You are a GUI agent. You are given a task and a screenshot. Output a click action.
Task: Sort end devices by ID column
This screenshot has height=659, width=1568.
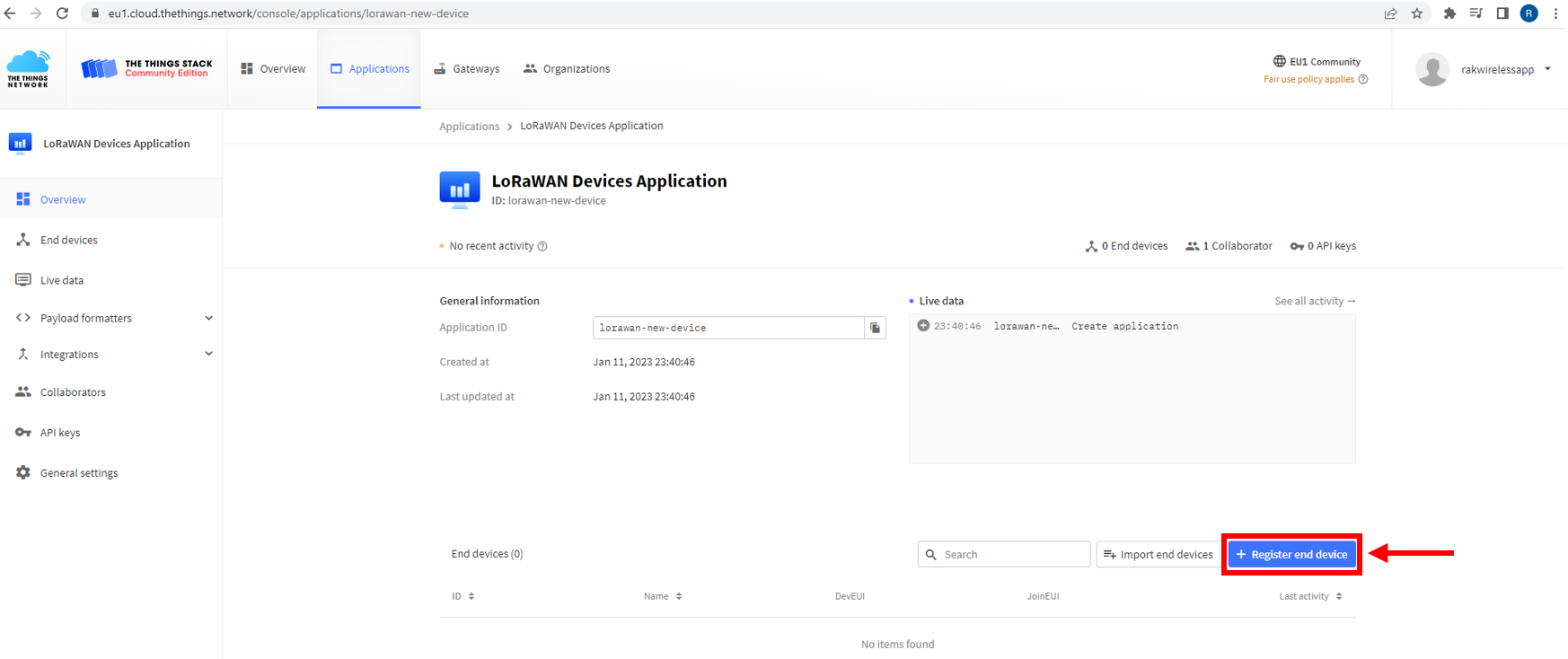[x=463, y=596]
